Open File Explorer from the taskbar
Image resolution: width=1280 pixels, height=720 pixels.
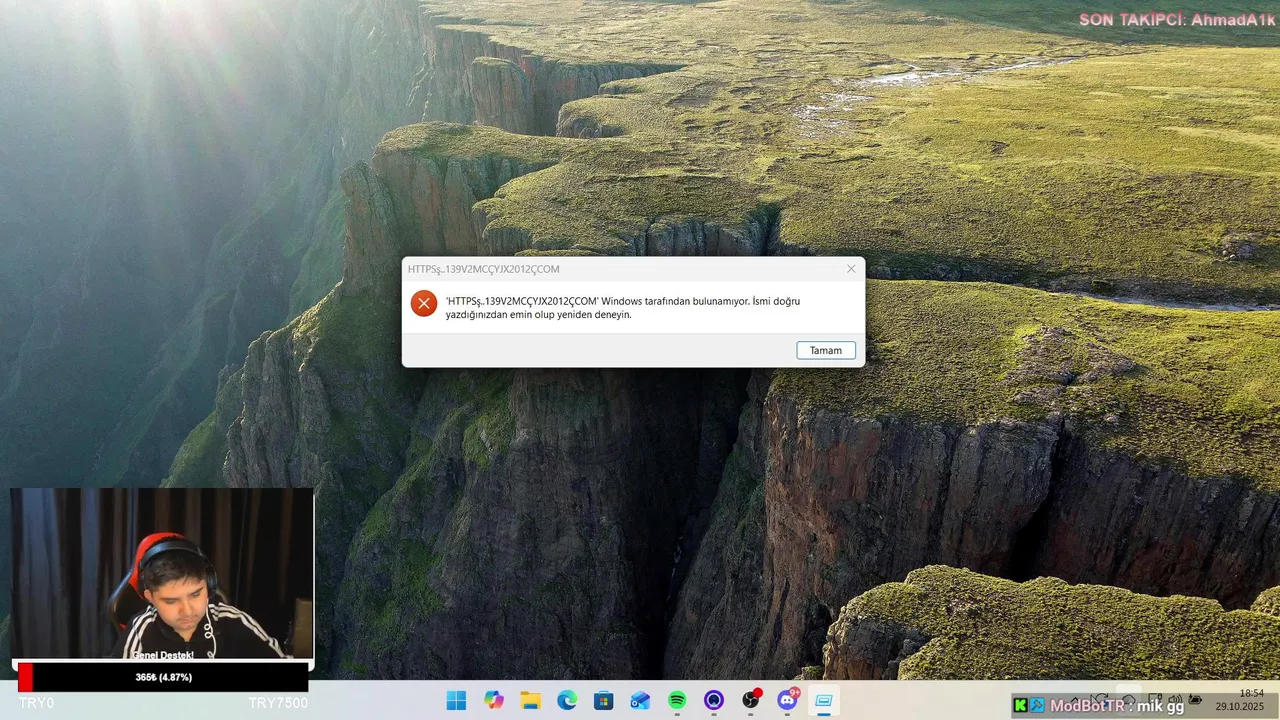(530, 701)
